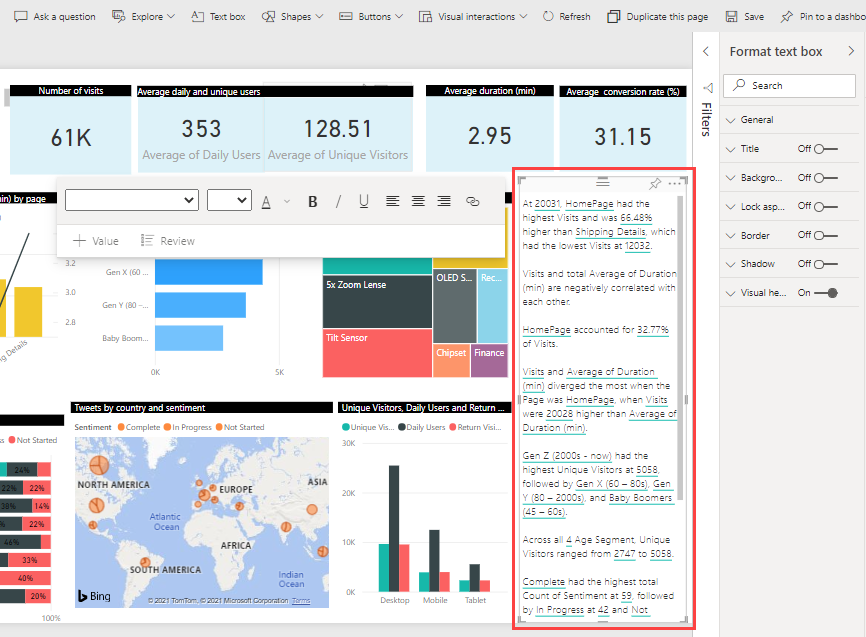Image resolution: width=866 pixels, height=637 pixels.
Task: Select the Gen X bar in chart
Action: coord(209,272)
